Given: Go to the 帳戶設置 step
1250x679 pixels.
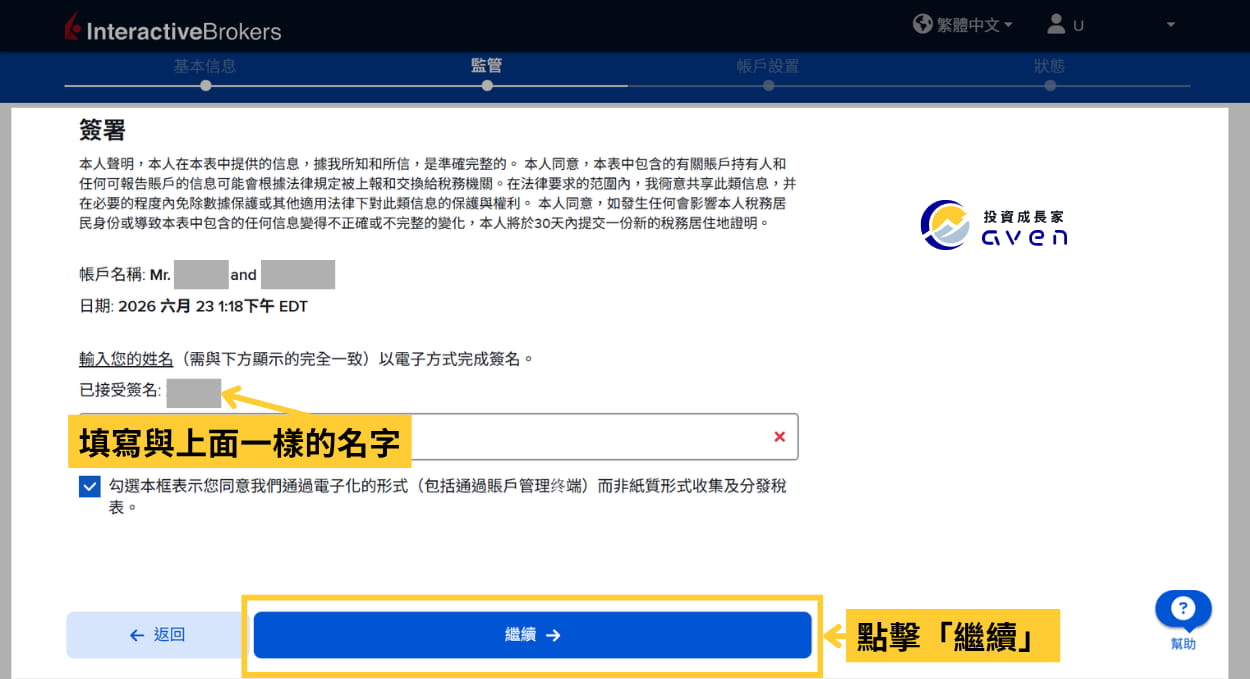Looking at the screenshot, I should (768, 66).
